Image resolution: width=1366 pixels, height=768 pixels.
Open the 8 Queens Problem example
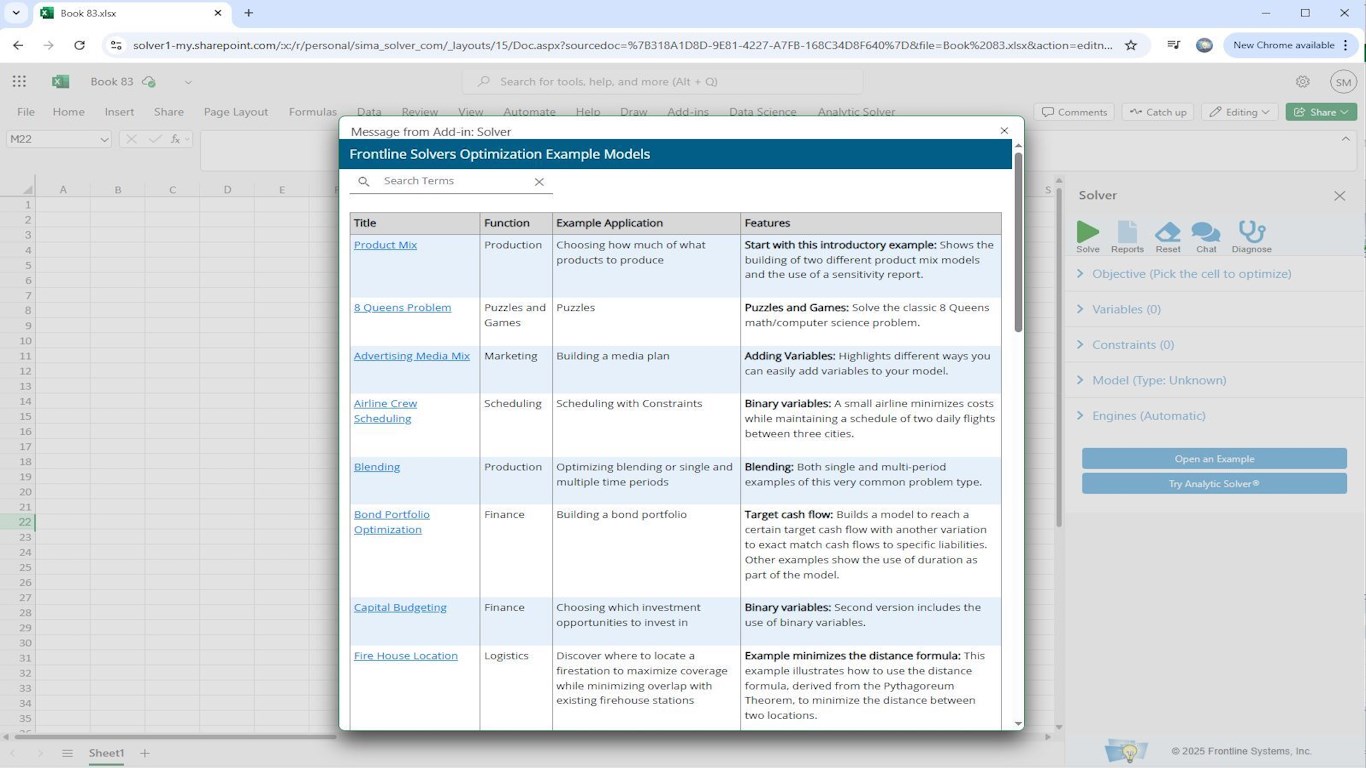click(402, 308)
